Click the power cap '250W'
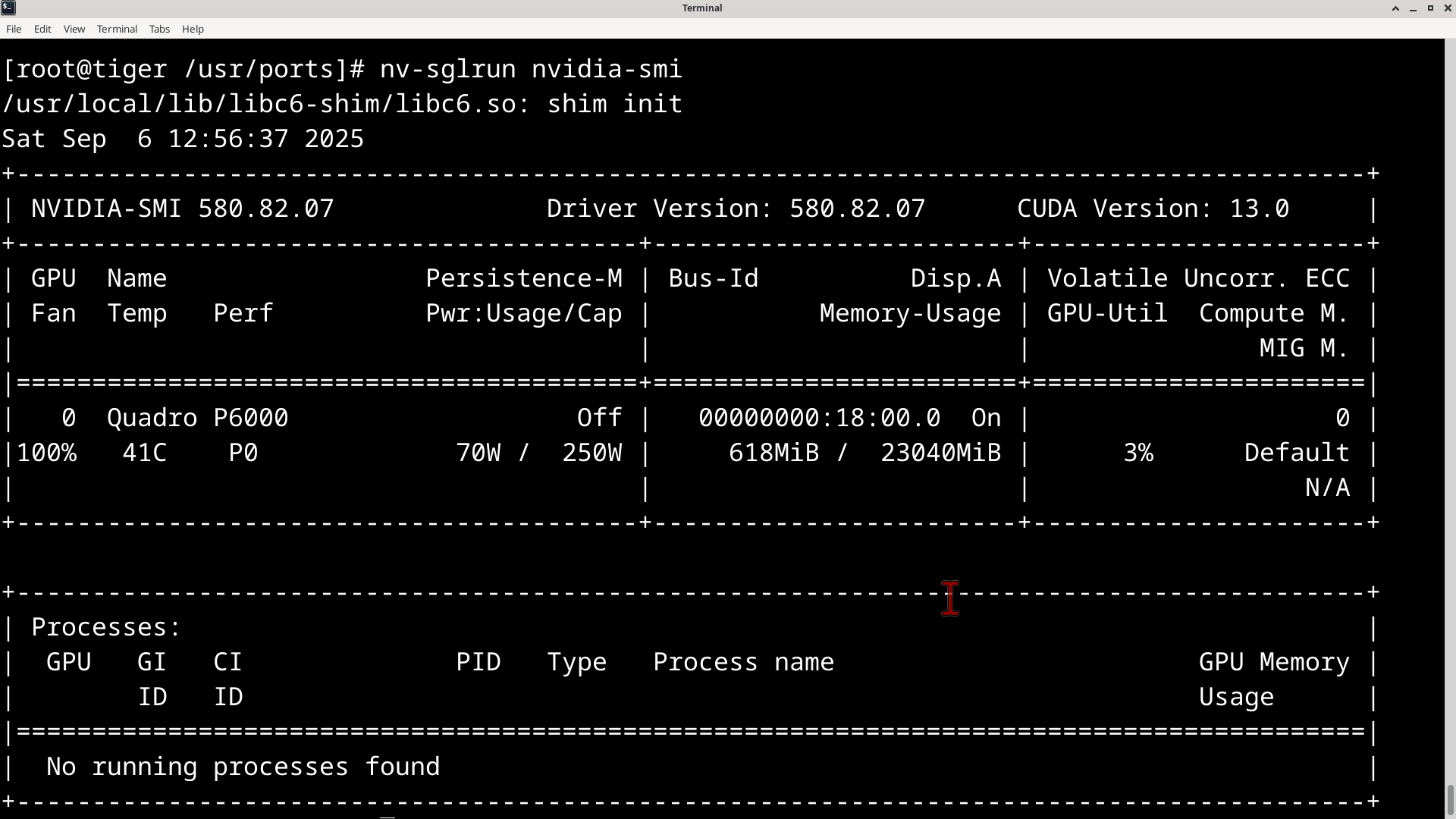The height and width of the screenshot is (819, 1456). click(591, 453)
